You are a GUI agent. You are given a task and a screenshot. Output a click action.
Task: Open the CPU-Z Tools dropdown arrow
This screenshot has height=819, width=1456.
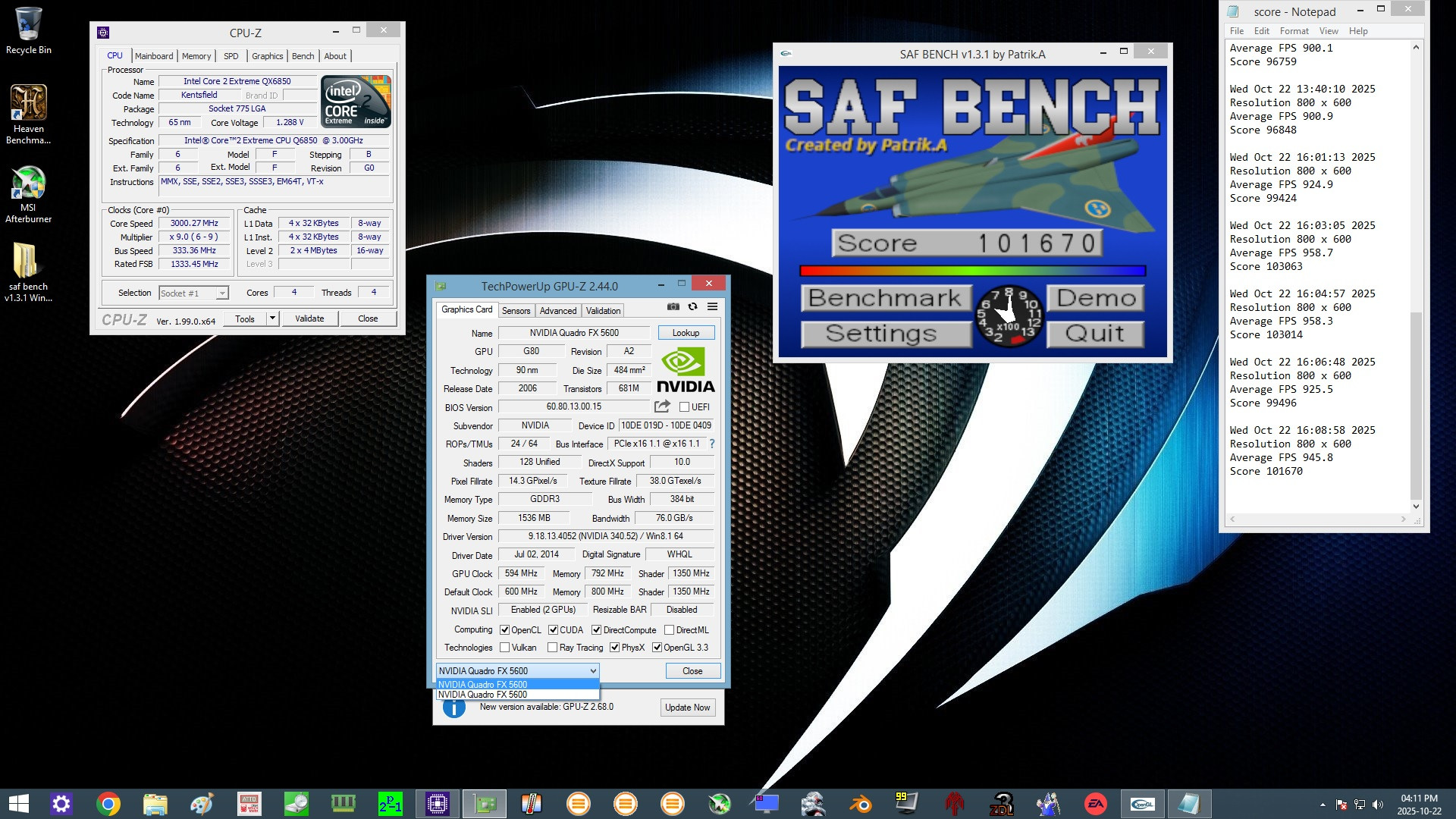coord(272,318)
